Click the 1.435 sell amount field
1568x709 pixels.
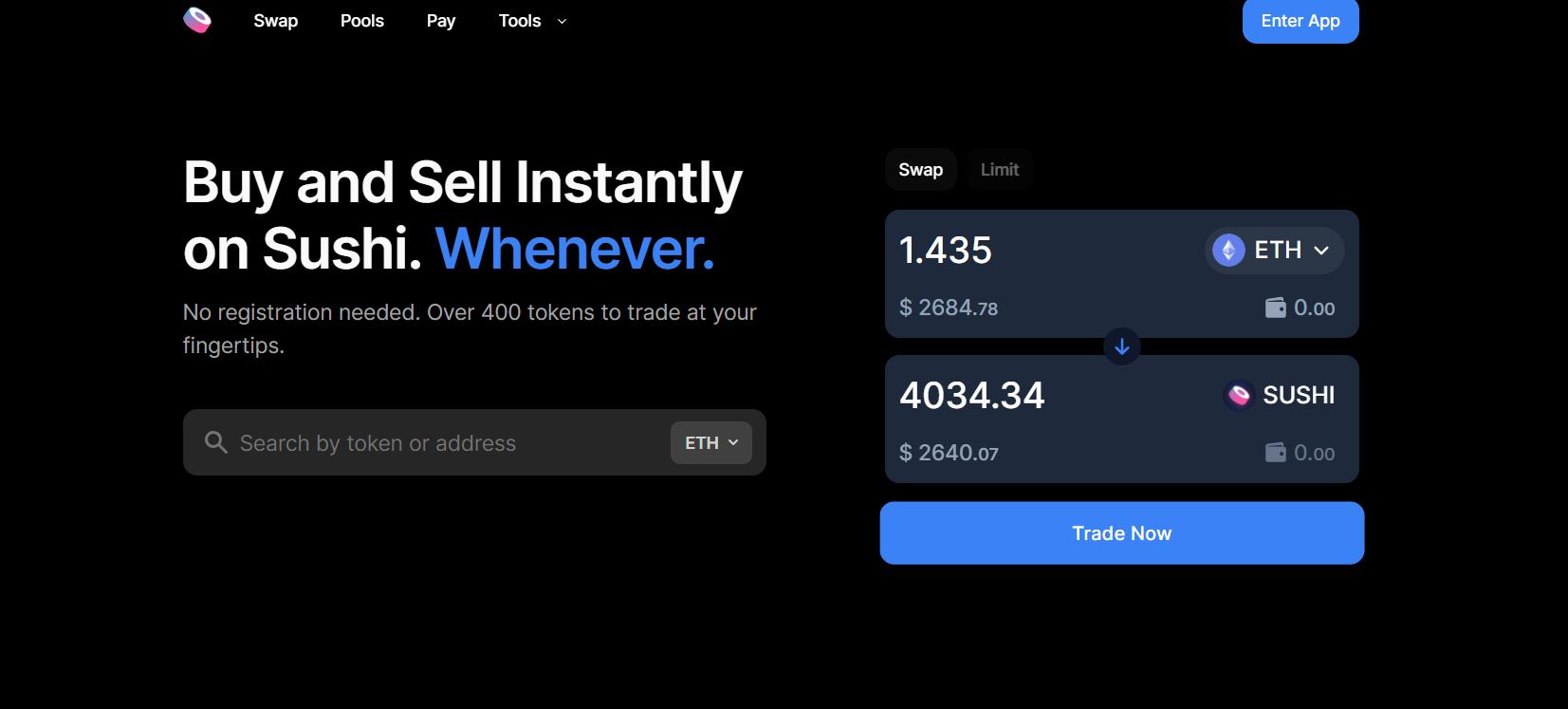pos(1024,251)
